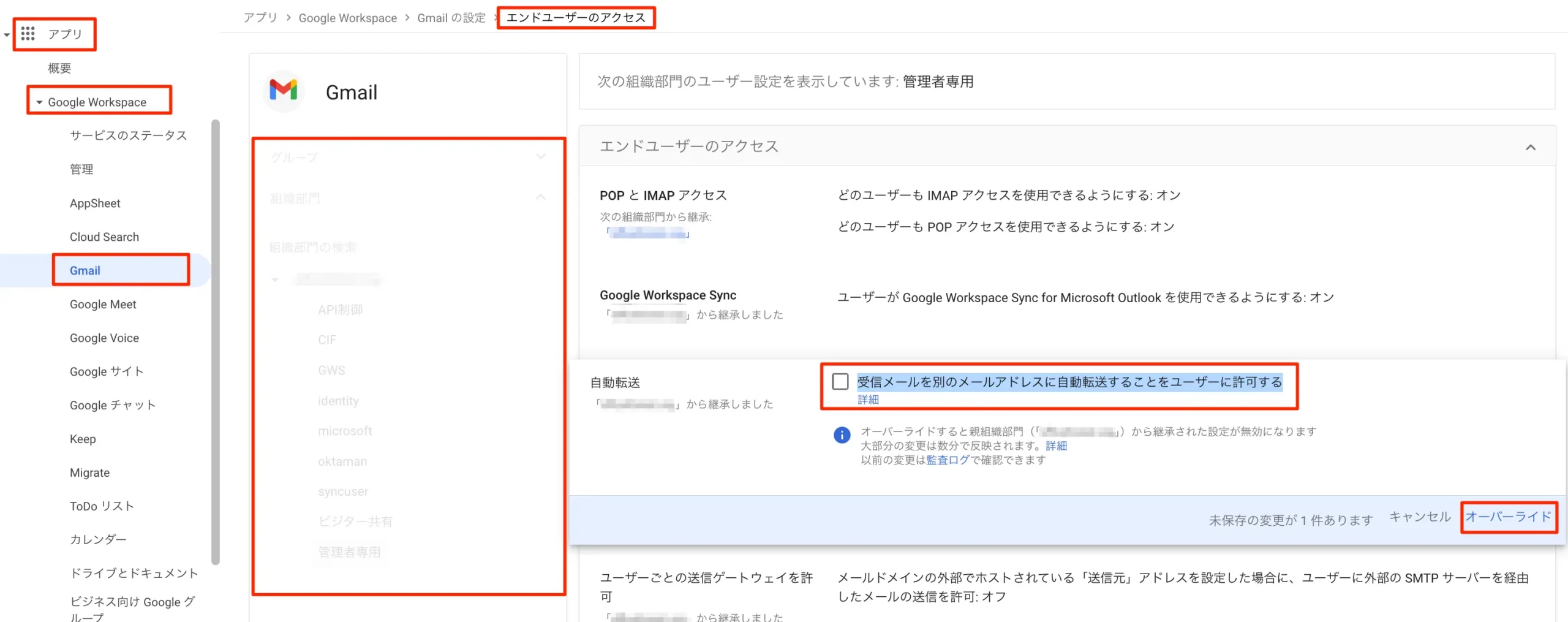The width and height of the screenshot is (1568, 622).
Task: Click ユーザーごとの送信ゲートウェイを許可 setting
Action: click(706, 586)
